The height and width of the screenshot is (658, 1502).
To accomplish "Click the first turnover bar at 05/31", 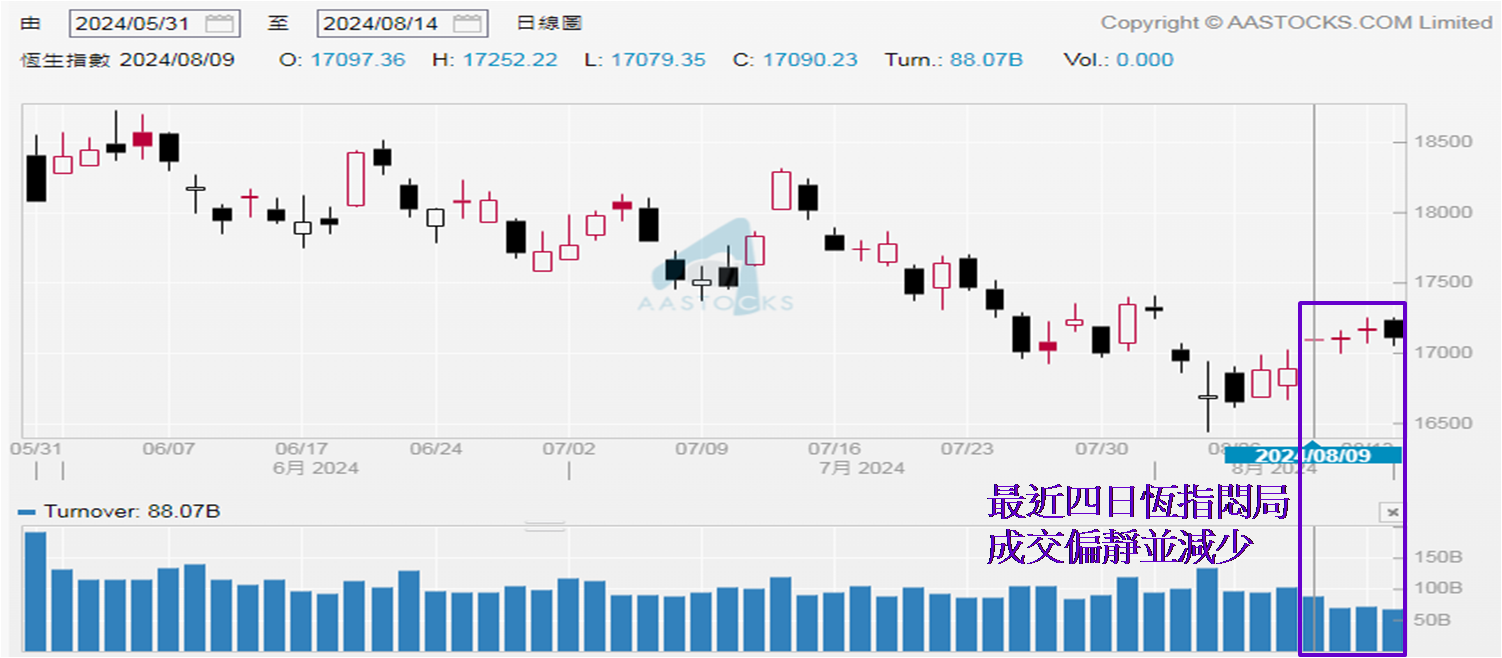I will (x=36, y=592).
